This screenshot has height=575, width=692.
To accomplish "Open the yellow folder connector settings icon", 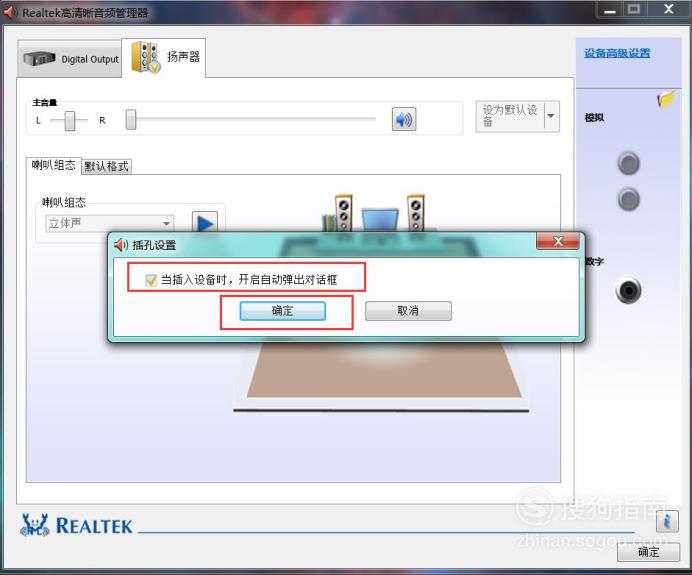I will click(666, 99).
